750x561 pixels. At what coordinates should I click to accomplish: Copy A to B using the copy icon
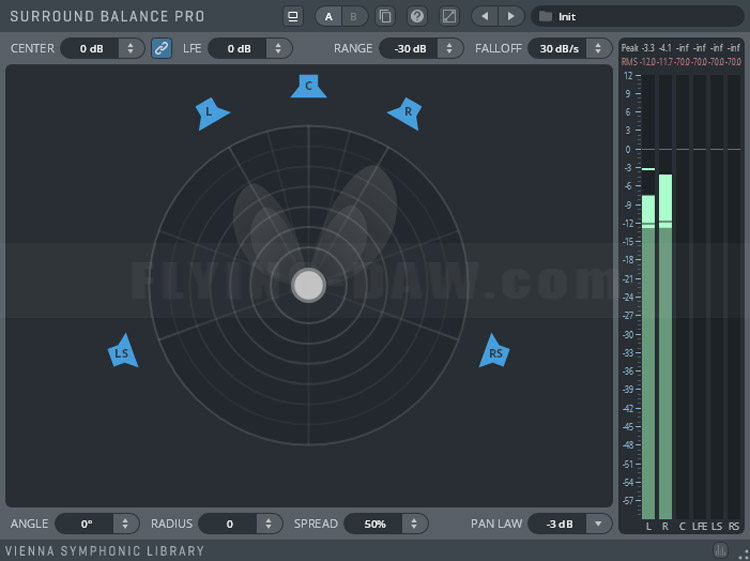click(385, 17)
